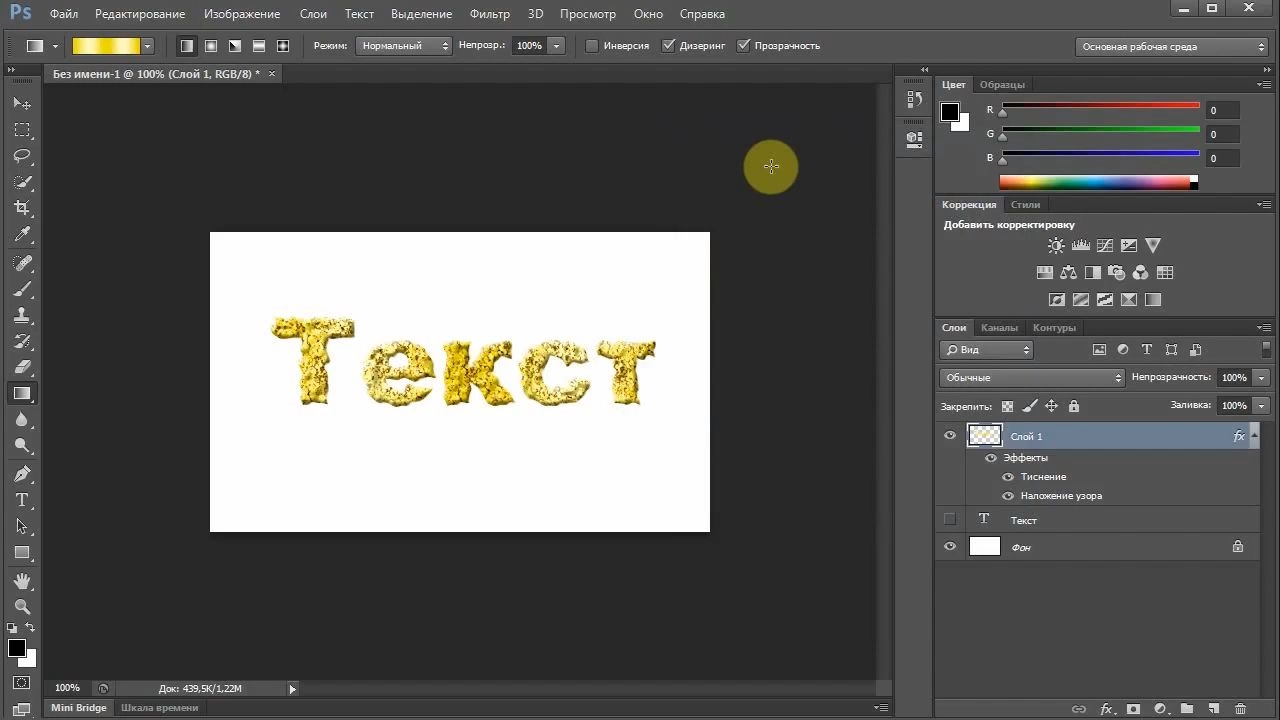Image resolution: width=1280 pixels, height=720 pixels.
Task: Open the Mini Bridge panel
Action: (x=79, y=708)
